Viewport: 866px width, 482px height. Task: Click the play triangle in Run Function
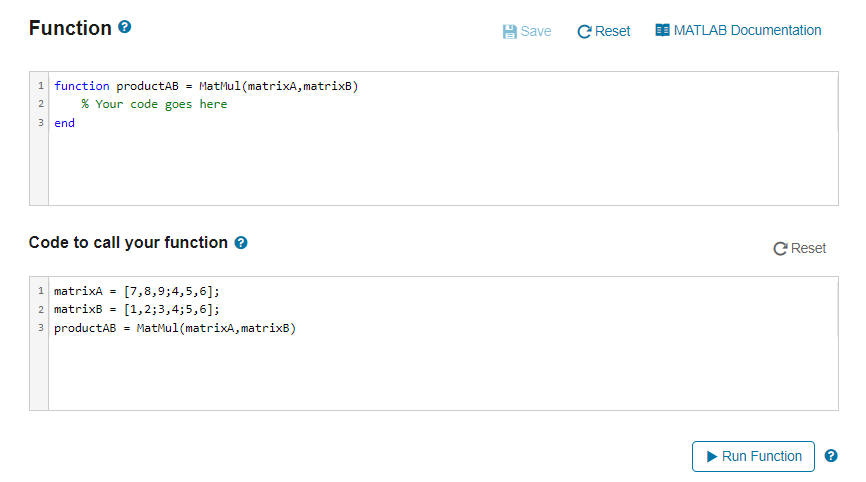click(x=712, y=457)
